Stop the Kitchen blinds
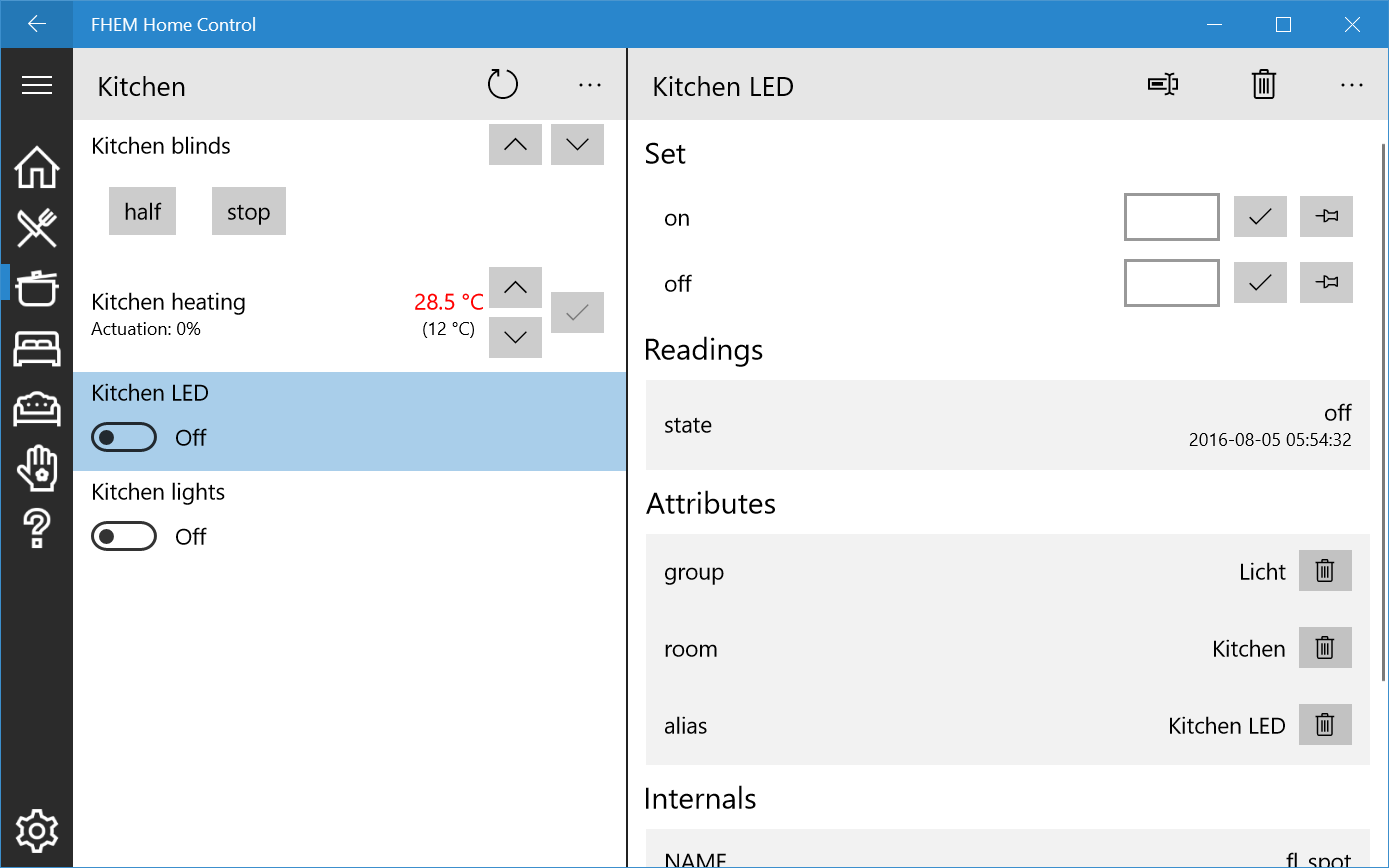The height and width of the screenshot is (868, 1389). 248,211
